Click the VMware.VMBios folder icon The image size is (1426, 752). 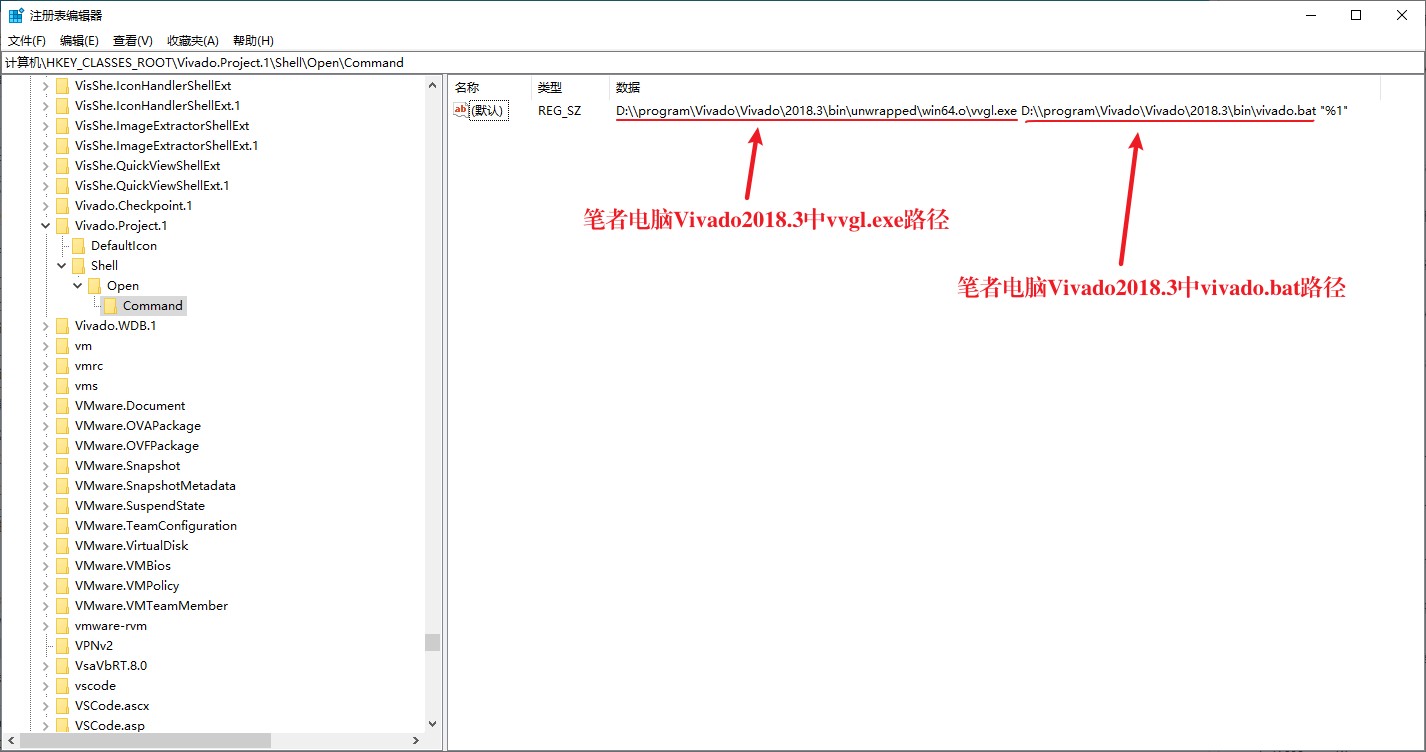coord(63,566)
